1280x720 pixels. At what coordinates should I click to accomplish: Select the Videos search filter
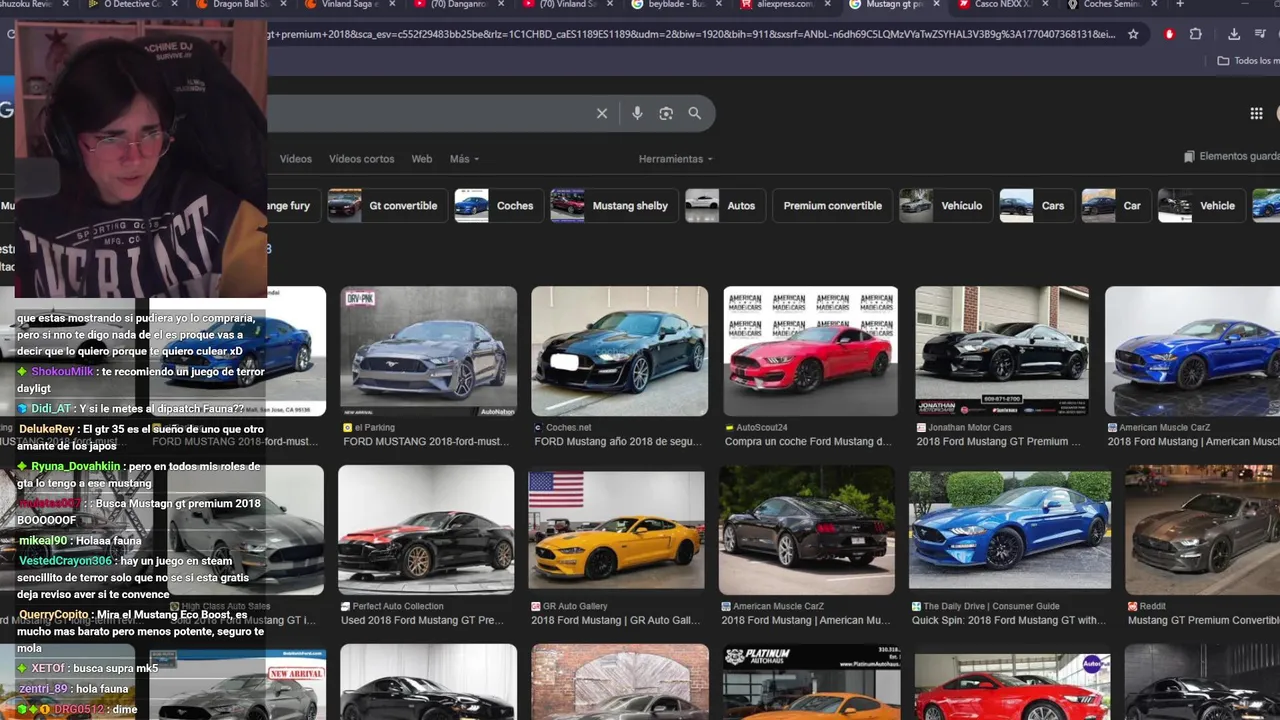coord(296,159)
